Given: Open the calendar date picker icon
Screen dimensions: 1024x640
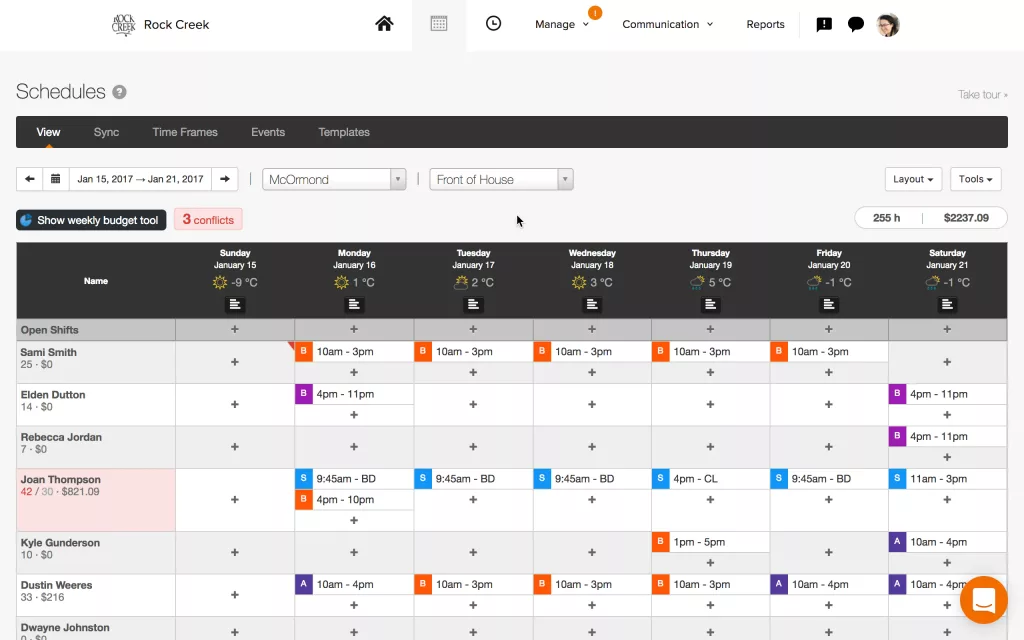Looking at the screenshot, I should [x=56, y=179].
